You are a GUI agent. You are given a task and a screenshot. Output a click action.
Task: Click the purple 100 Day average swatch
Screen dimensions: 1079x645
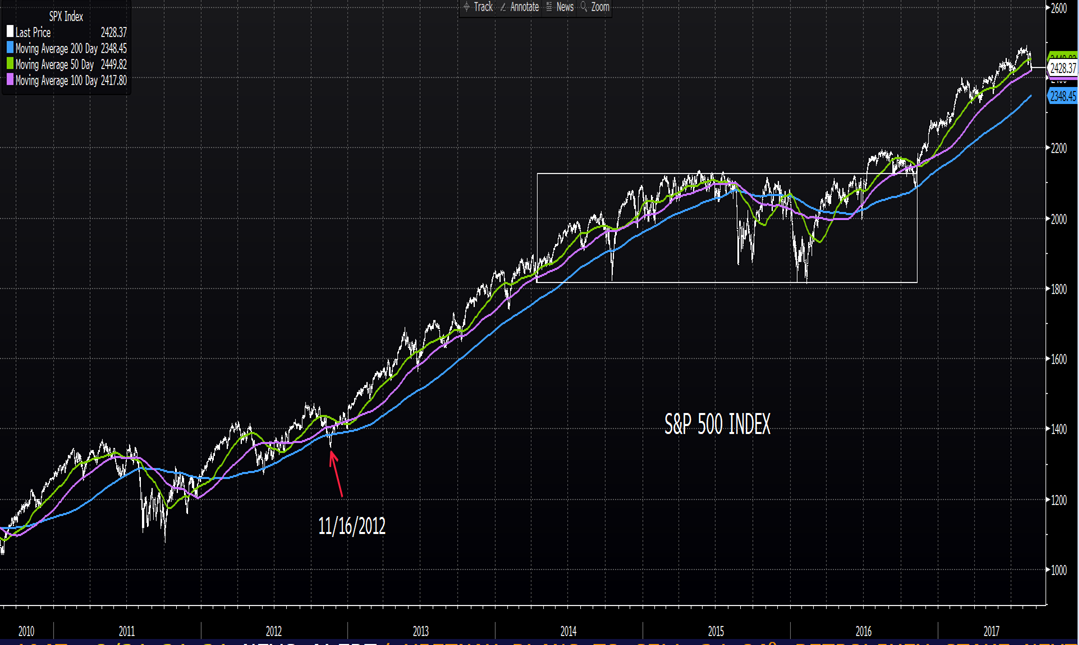(10, 80)
